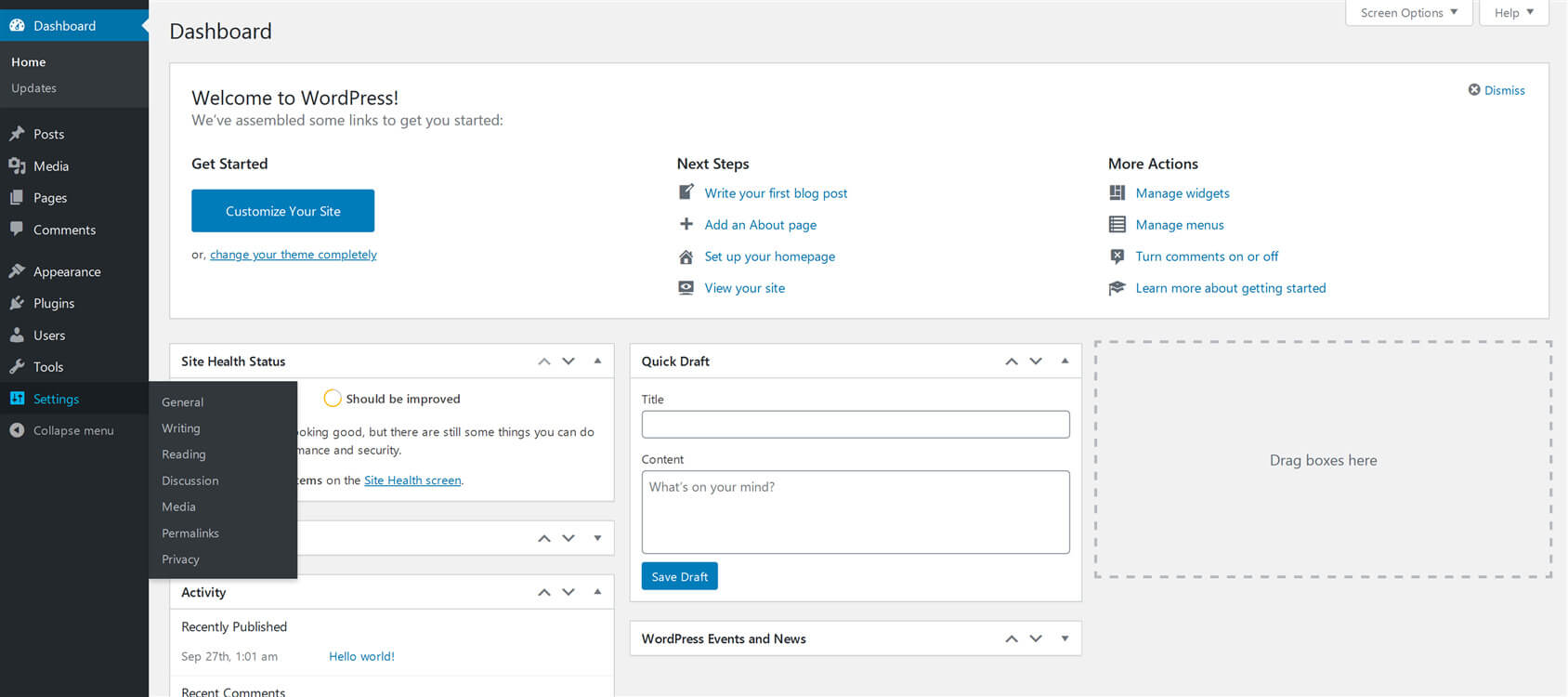
Task: Click the View your site link
Action: (744, 288)
